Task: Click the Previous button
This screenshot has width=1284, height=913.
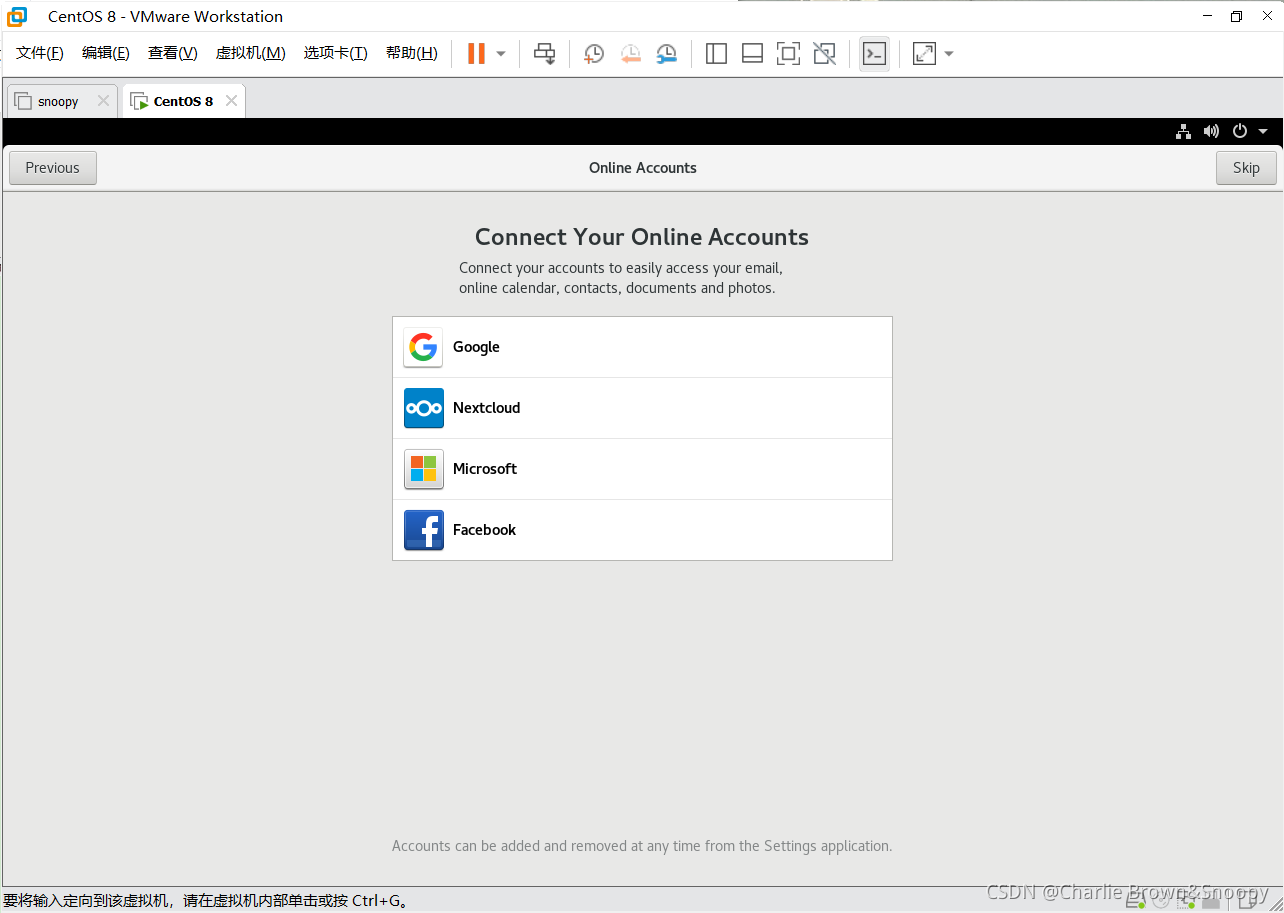Action: point(53,168)
